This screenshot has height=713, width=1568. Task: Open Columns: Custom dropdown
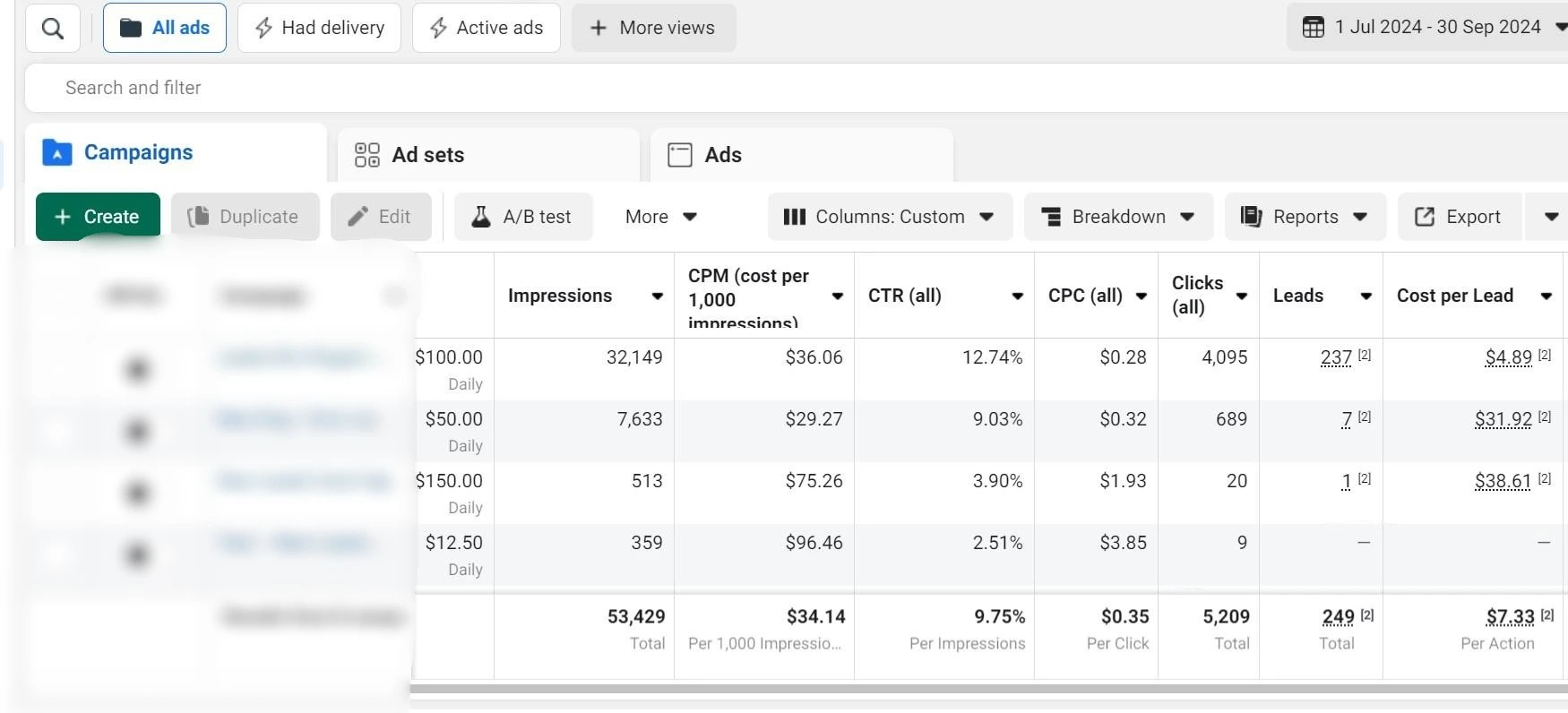coord(890,217)
